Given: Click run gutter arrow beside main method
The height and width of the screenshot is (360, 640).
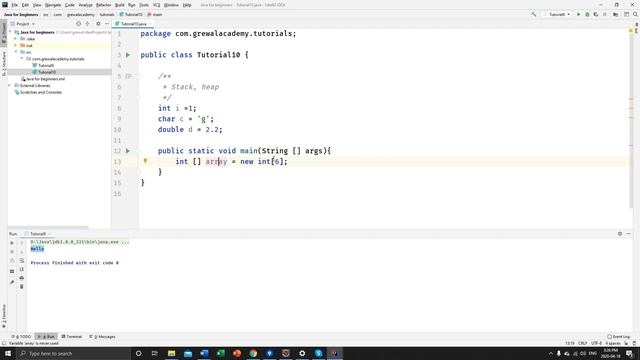Looking at the screenshot, I should click(x=128, y=151).
